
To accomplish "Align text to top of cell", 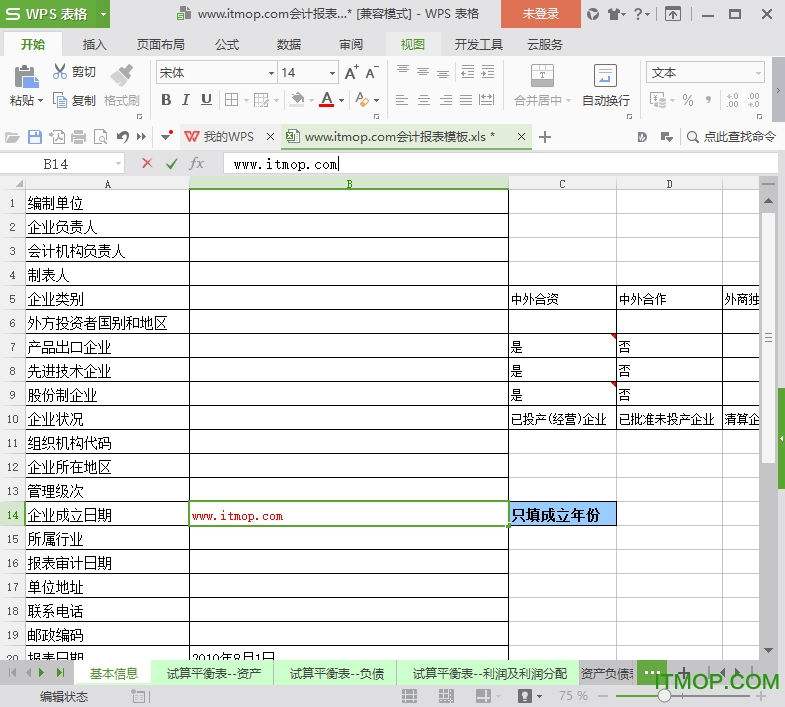I will click(x=403, y=72).
